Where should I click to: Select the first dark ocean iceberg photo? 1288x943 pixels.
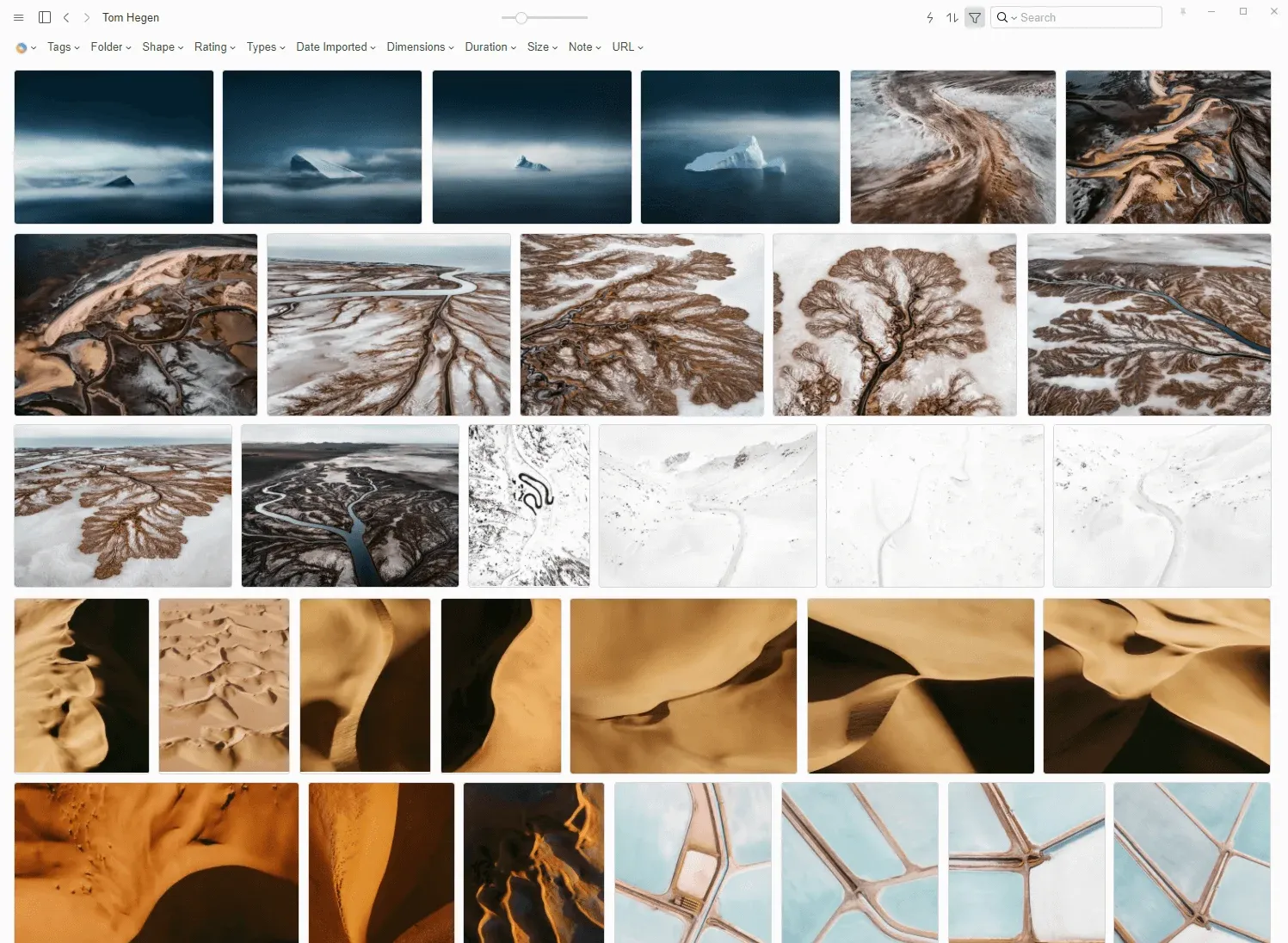tap(114, 147)
